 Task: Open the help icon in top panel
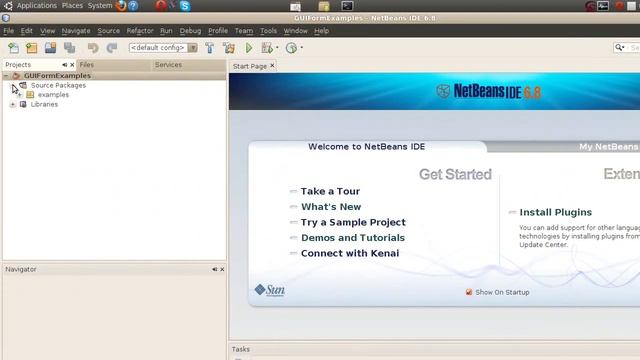pos(133,6)
